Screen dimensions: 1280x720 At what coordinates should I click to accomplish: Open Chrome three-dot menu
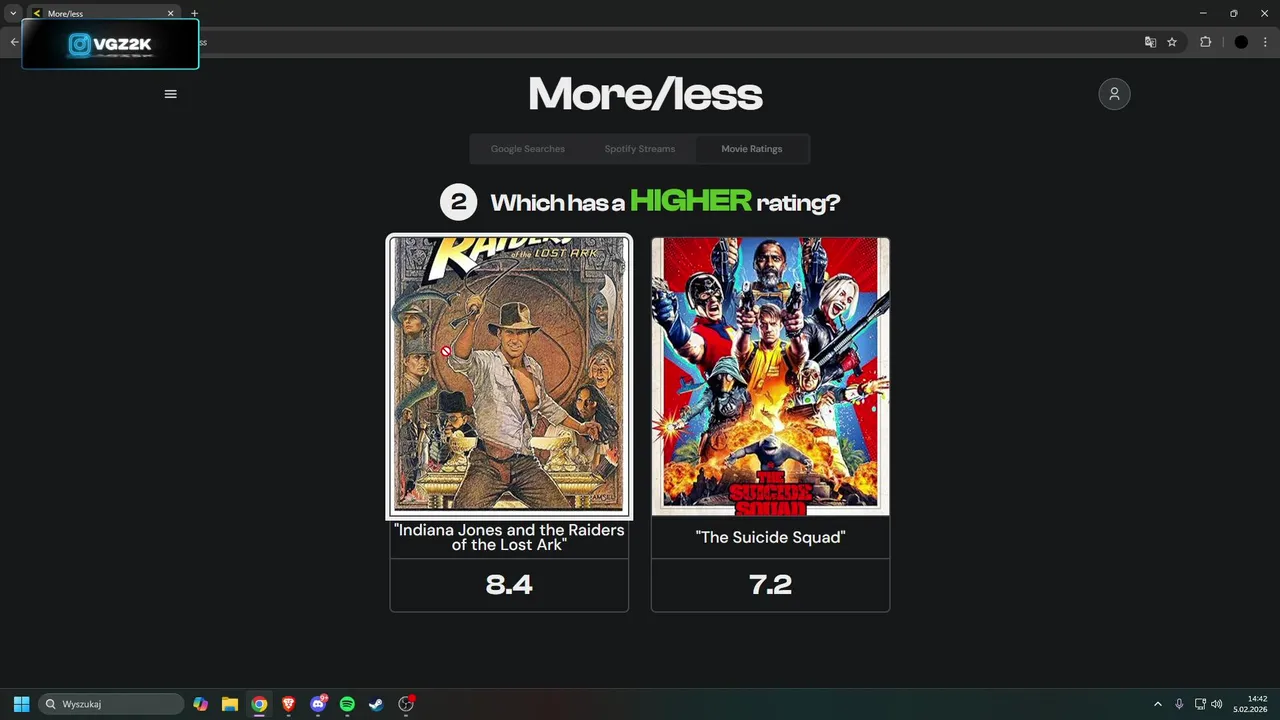click(x=1265, y=42)
